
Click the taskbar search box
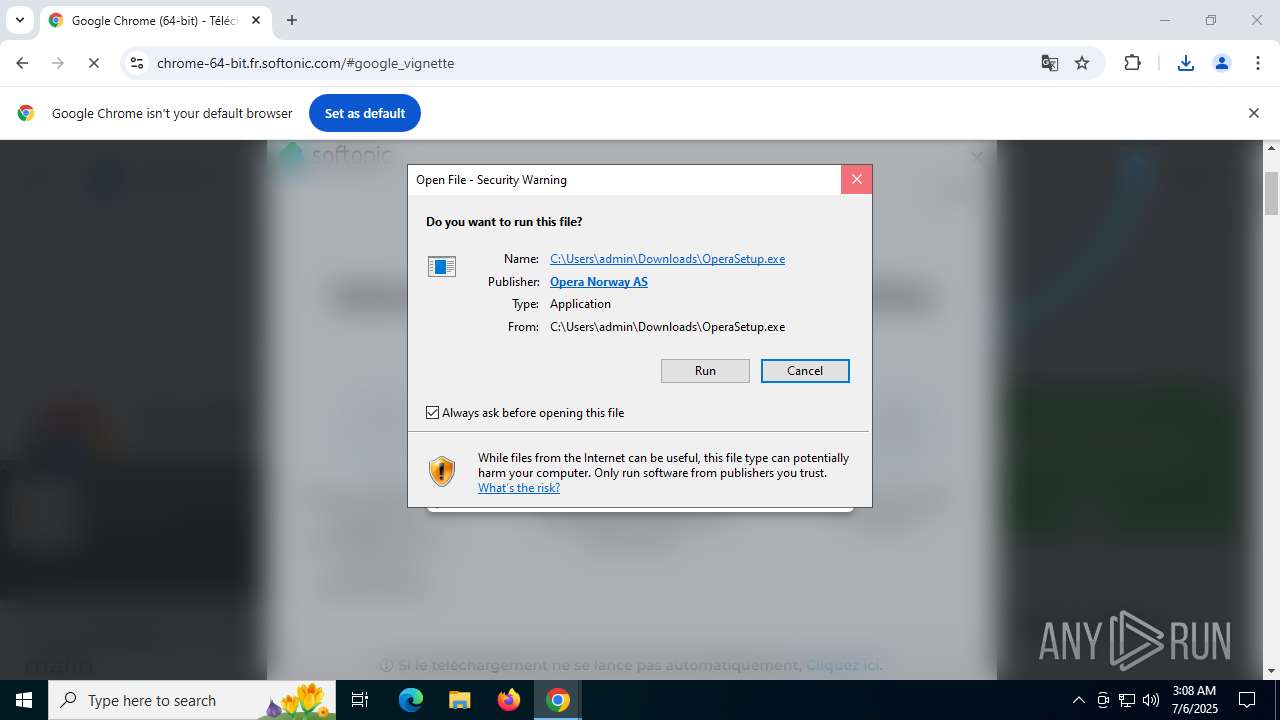[192, 700]
